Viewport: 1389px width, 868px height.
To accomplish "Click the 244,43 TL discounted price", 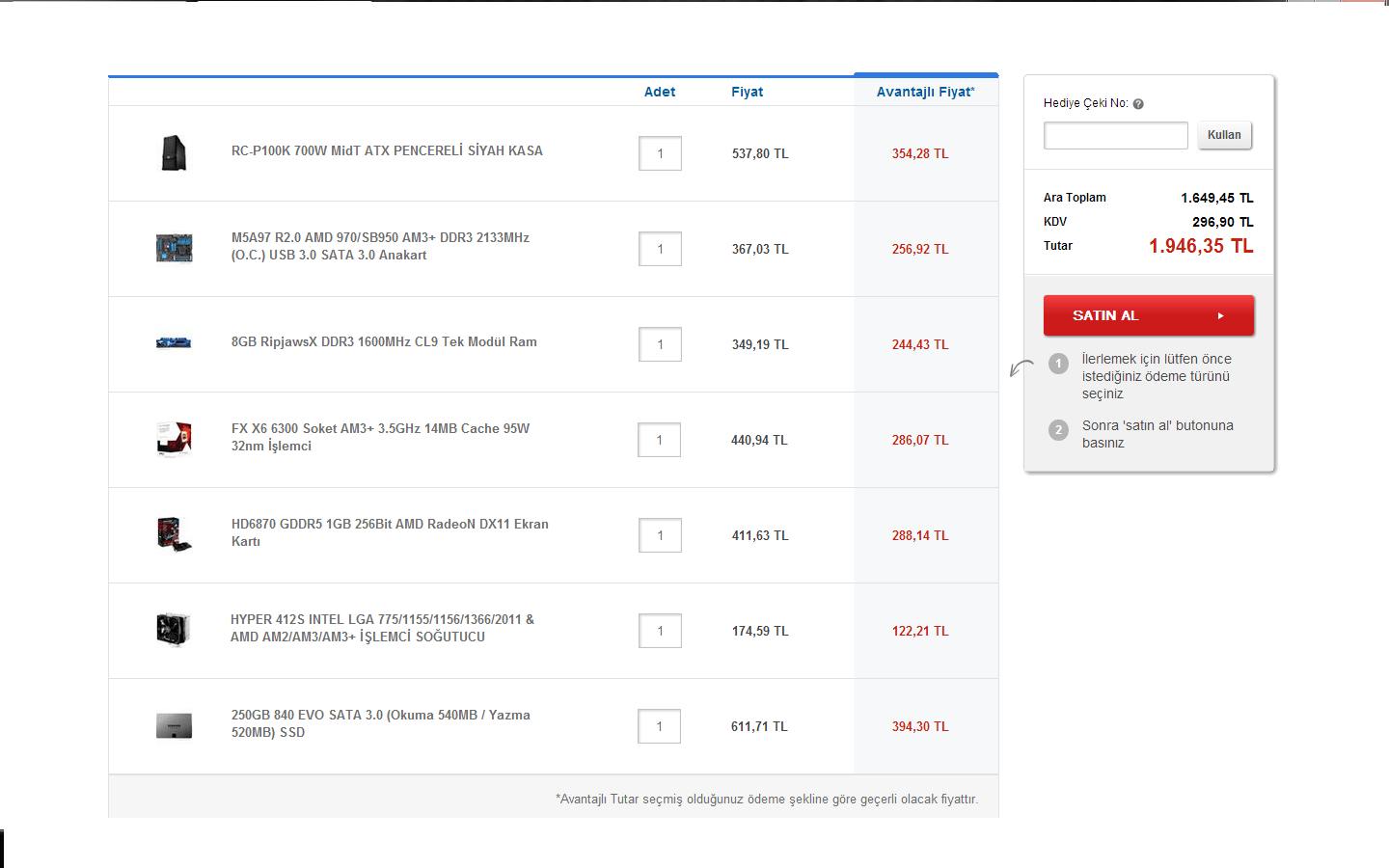I will click(x=920, y=344).
